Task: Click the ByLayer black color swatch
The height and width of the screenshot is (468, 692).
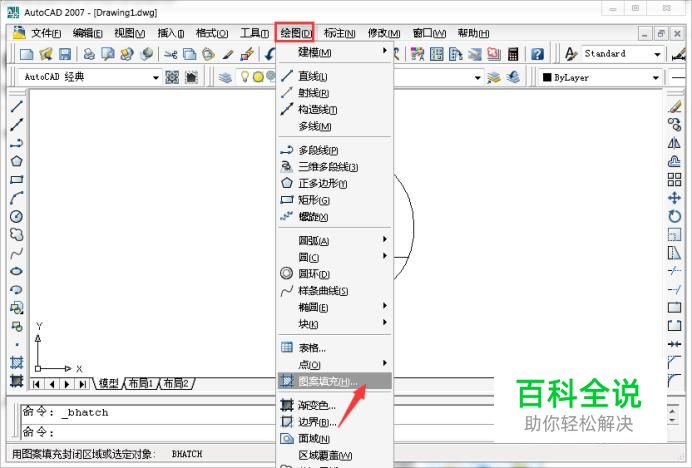Action: (547, 77)
